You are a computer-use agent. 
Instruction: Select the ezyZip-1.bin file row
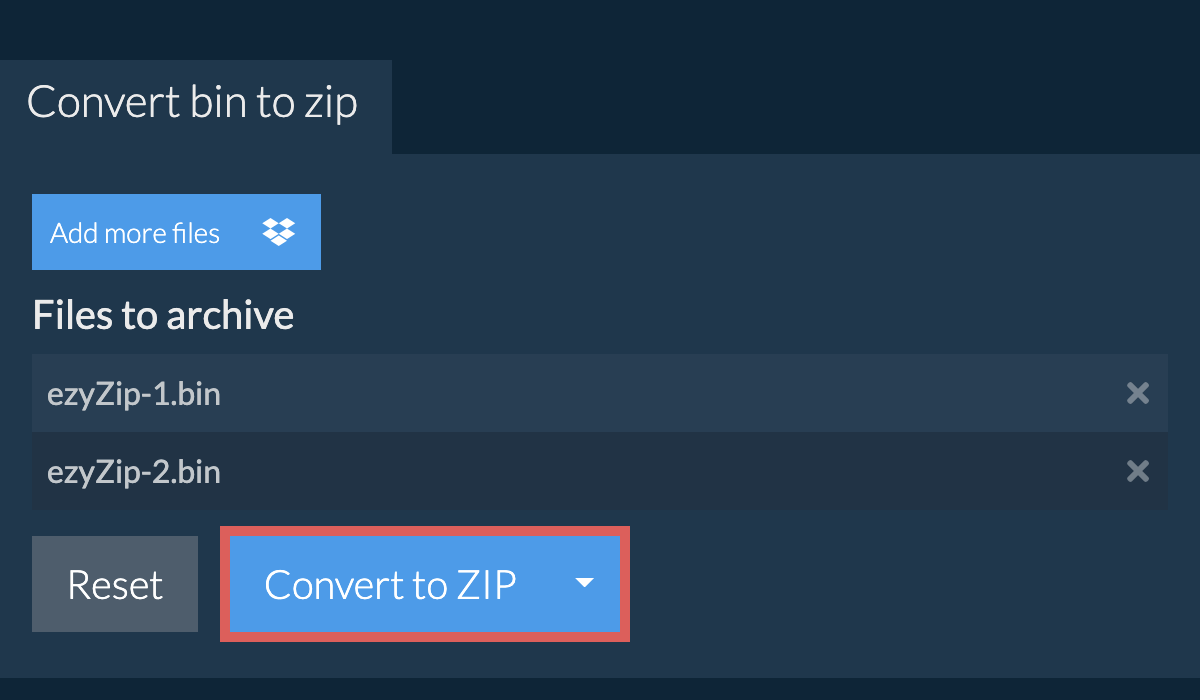point(400,393)
